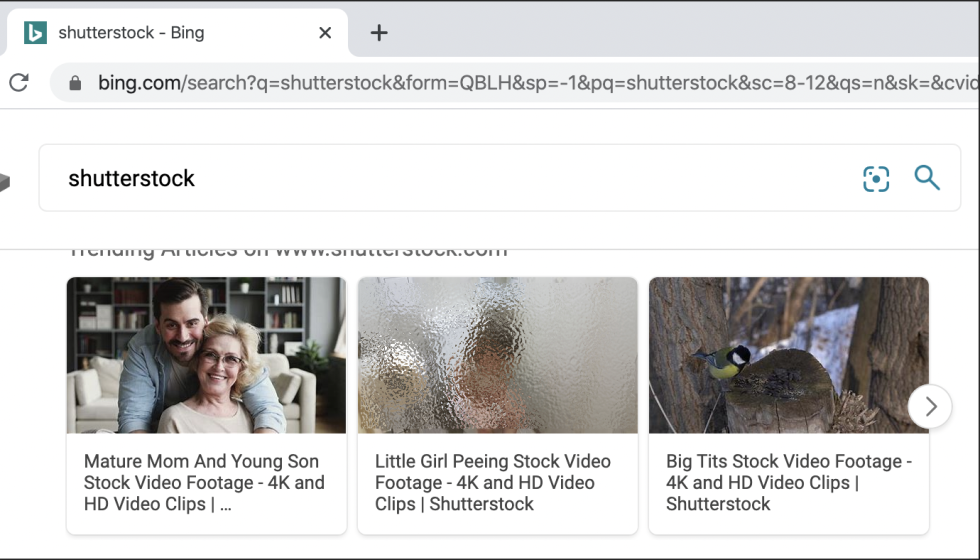
Task: Click the partially hidden Trending Articles heading
Action: (x=288, y=253)
